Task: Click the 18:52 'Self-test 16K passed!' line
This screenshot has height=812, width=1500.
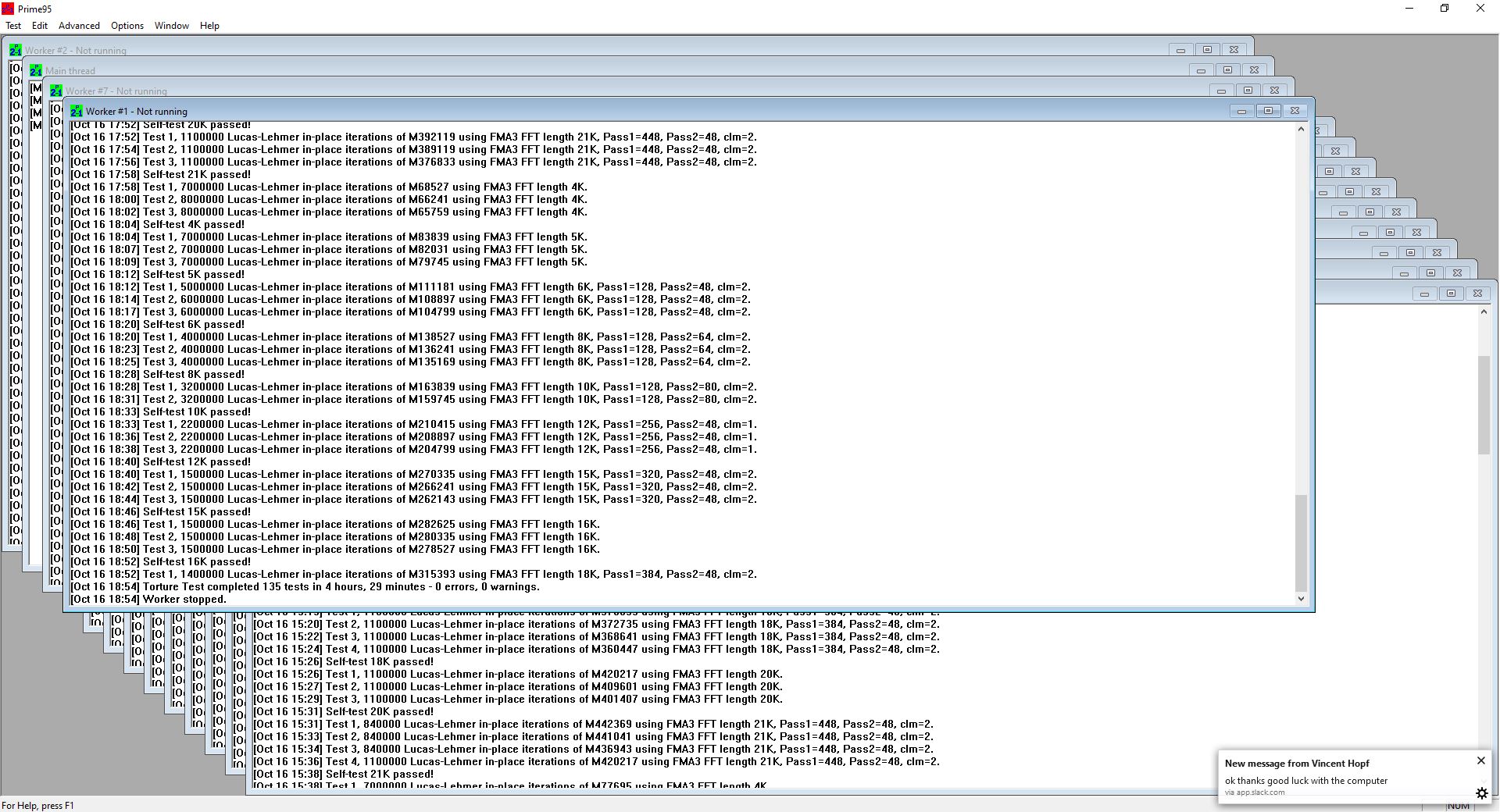Action: point(160,561)
